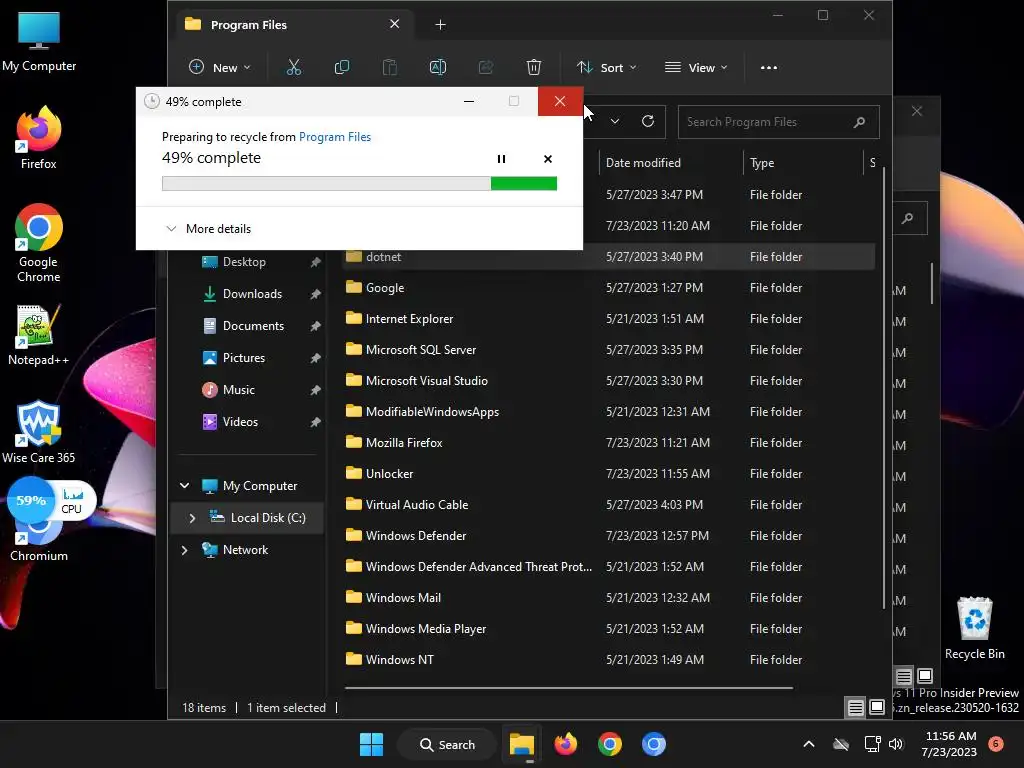The height and width of the screenshot is (768, 1024).
Task: Expand the Network tree node
Action: 185,550
